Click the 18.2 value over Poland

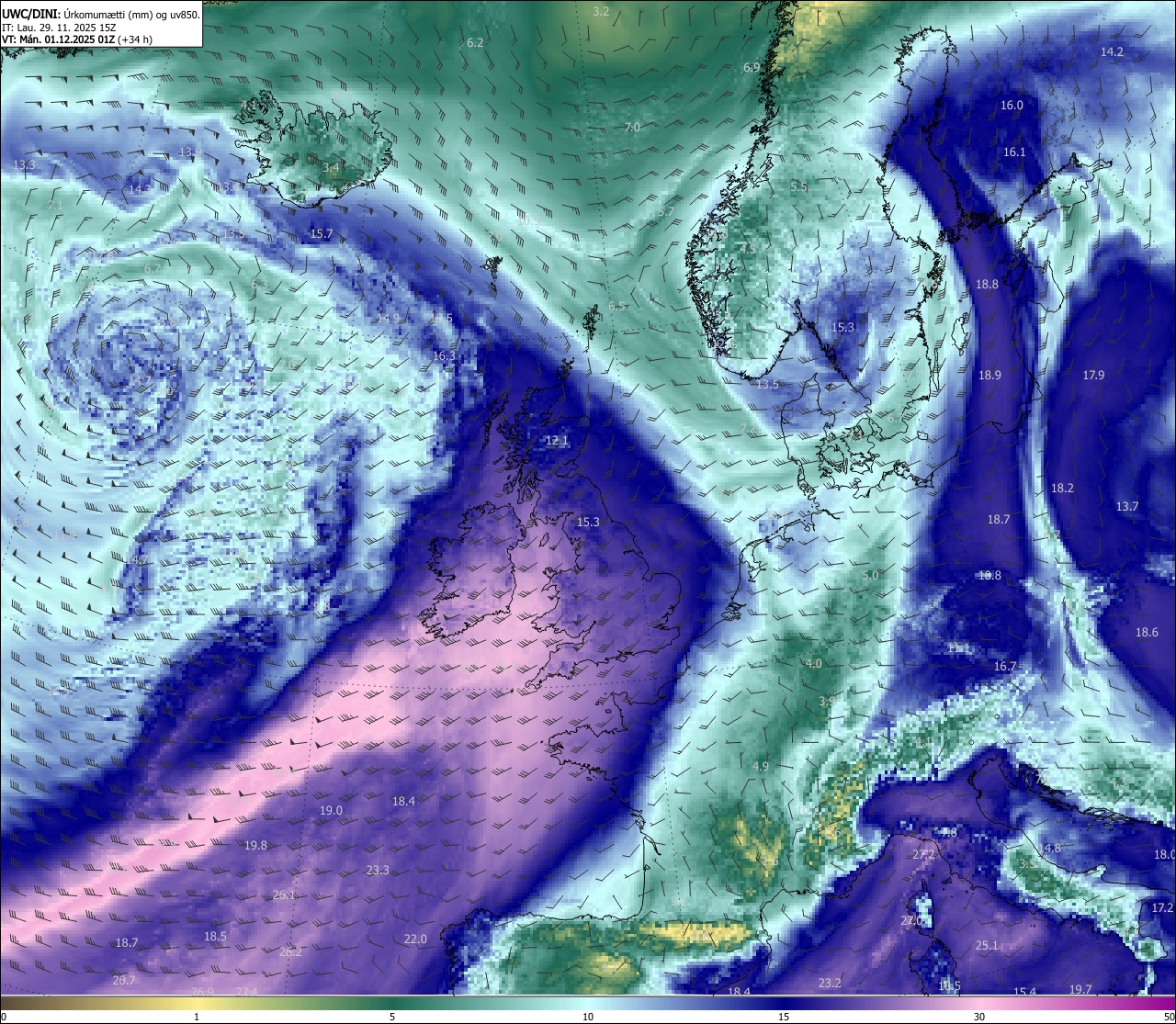(1062, 489)
